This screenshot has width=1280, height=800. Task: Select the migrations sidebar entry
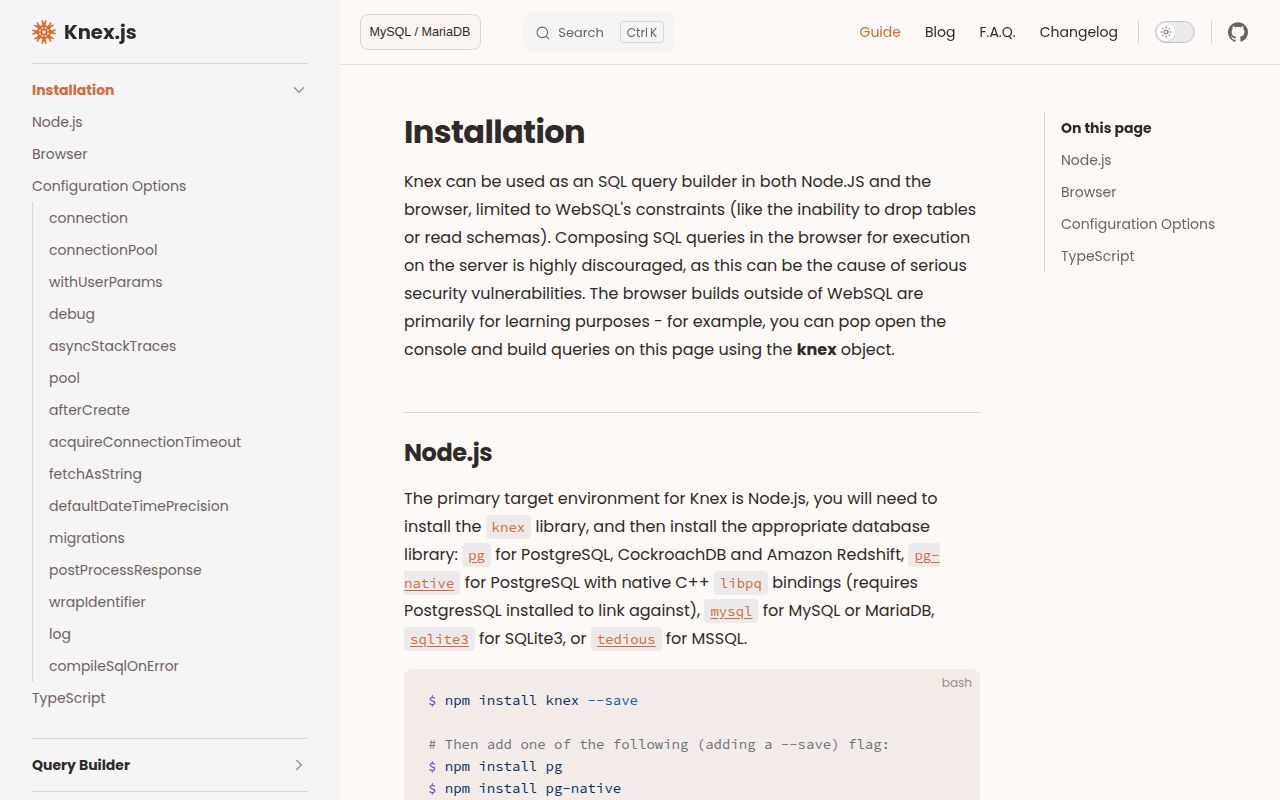click(87, 538)
